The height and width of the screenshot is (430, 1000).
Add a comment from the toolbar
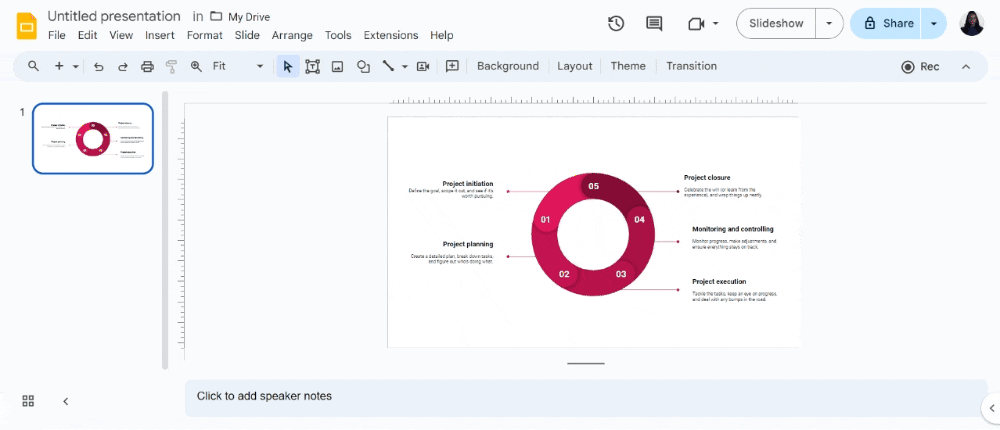point(452,66)
